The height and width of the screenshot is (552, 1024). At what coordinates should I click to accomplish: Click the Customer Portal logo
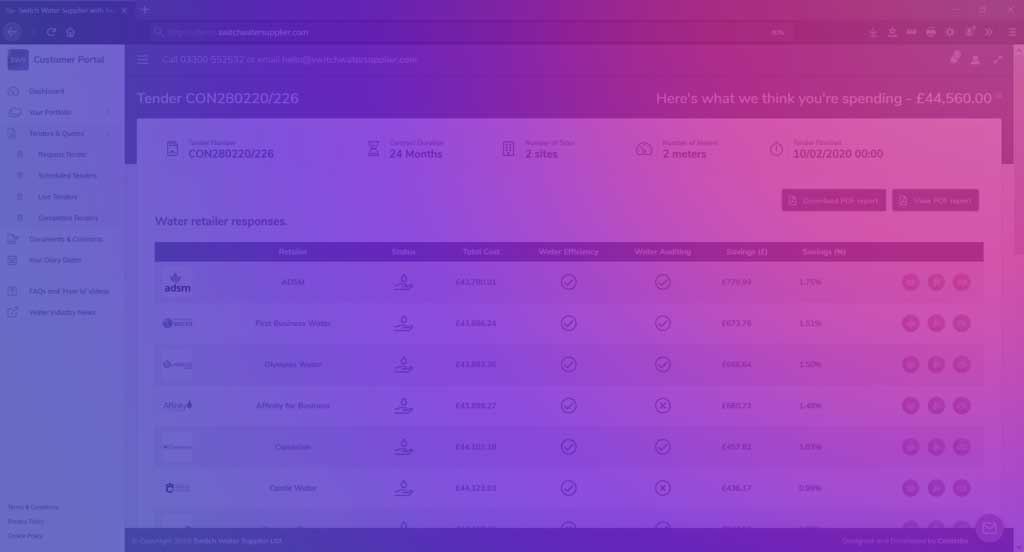(x=18, y=59)
